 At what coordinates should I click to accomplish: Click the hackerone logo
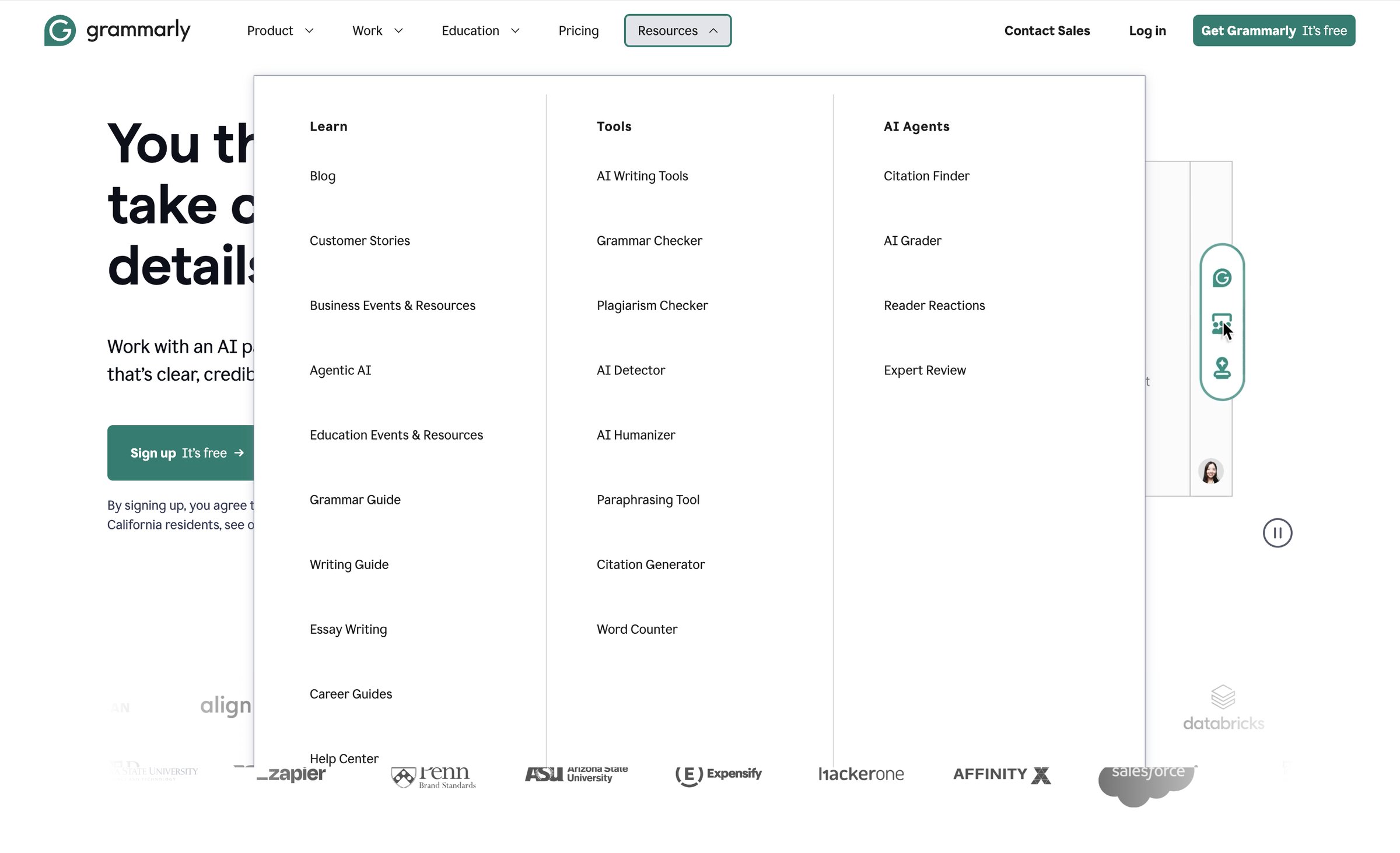(x=861, y=774)
